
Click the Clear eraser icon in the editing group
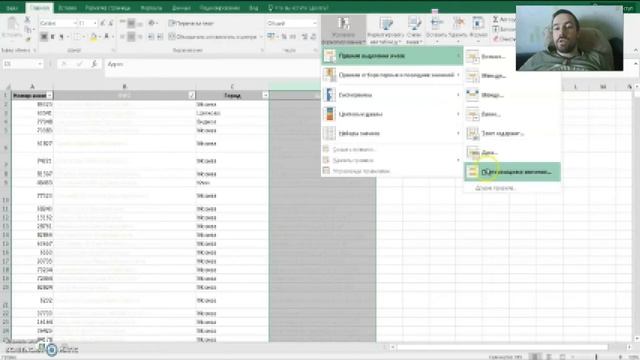495,39
